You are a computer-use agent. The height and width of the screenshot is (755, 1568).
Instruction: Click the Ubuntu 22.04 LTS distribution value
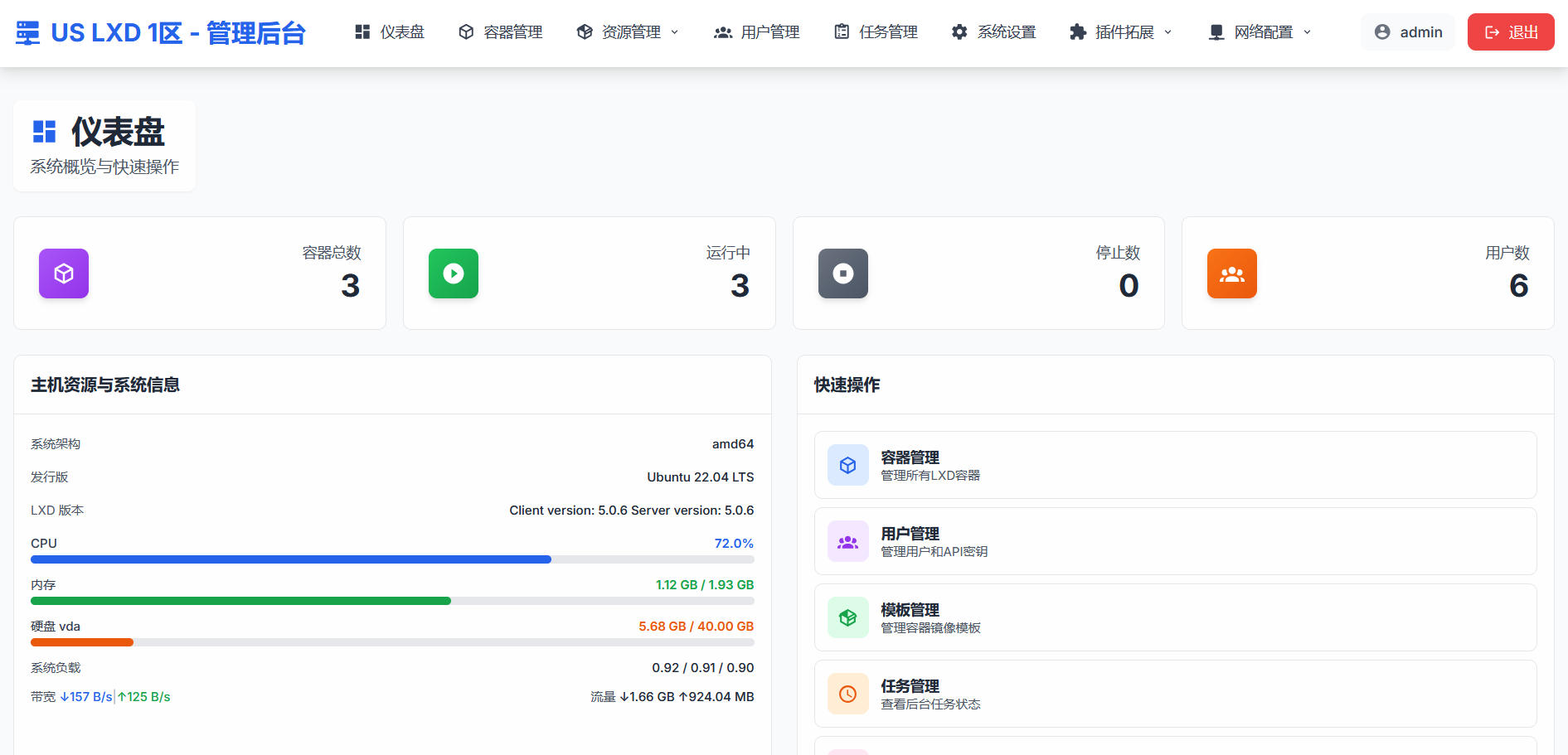701,477
